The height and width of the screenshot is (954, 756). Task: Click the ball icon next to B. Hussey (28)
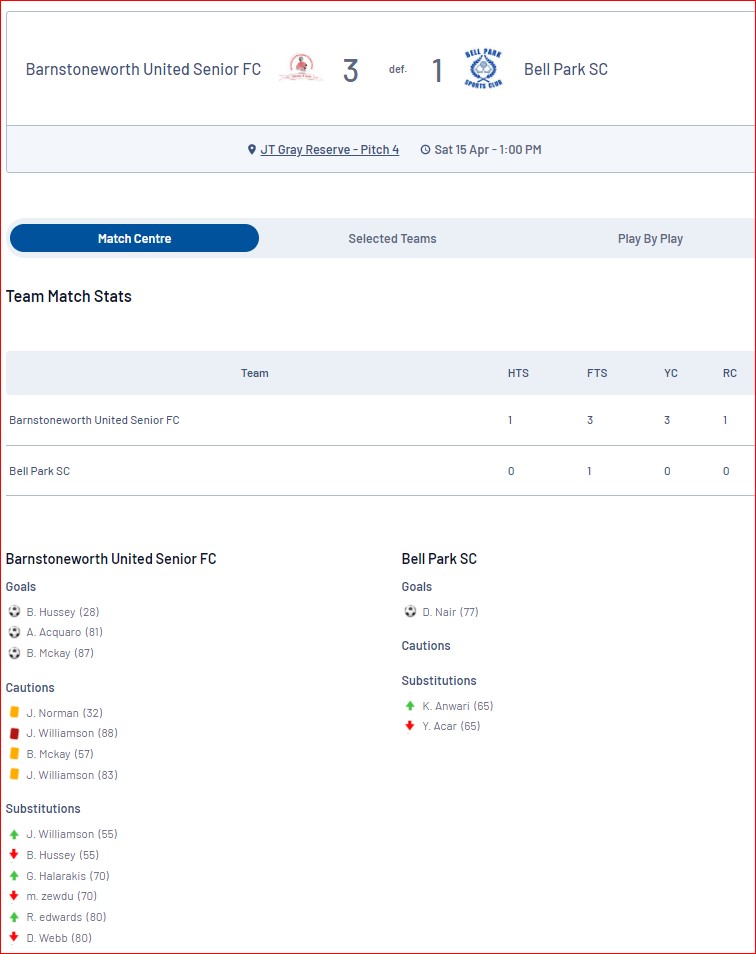coord(15,611)
